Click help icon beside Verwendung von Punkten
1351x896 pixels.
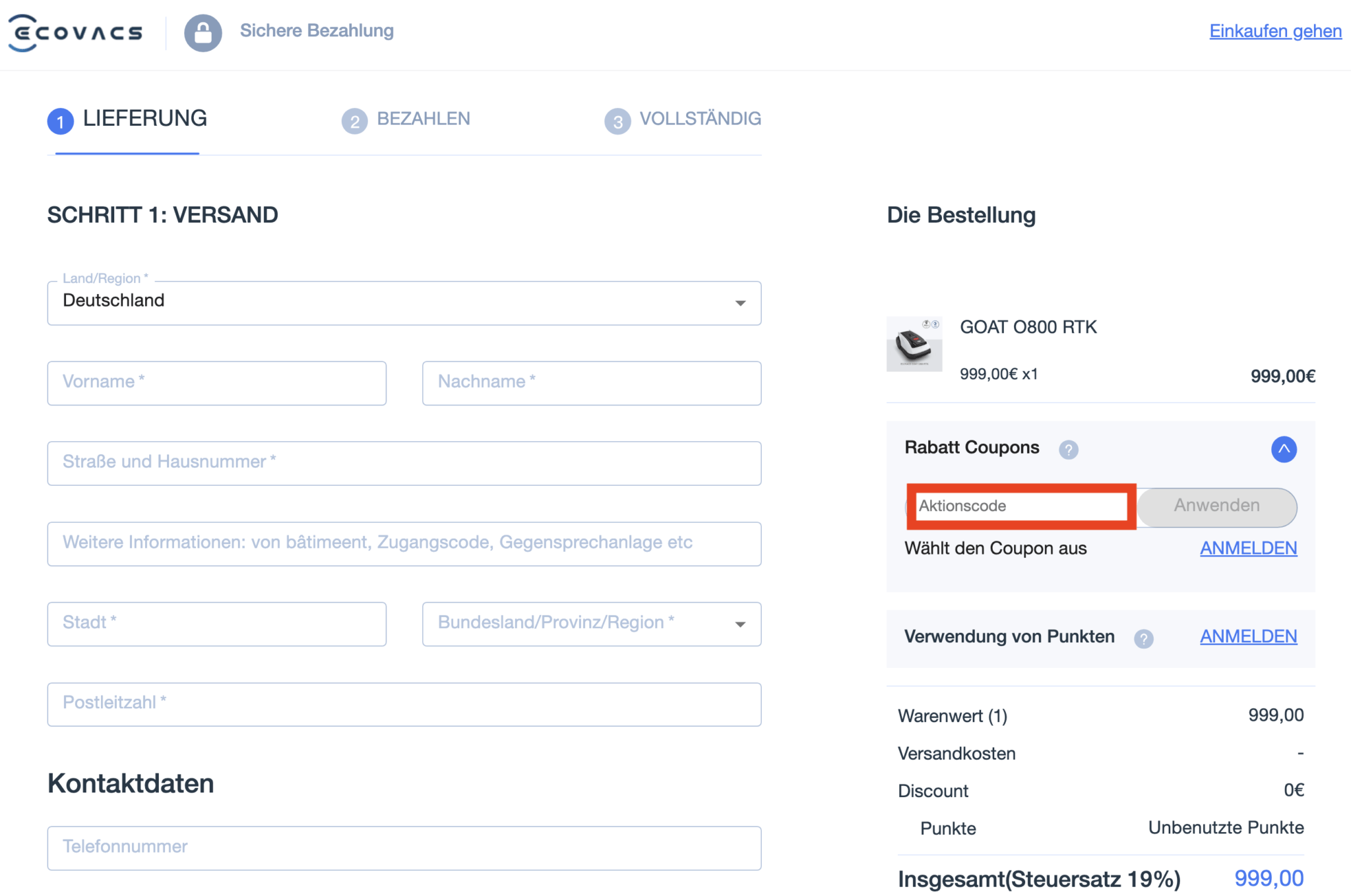pos(1143,638)
